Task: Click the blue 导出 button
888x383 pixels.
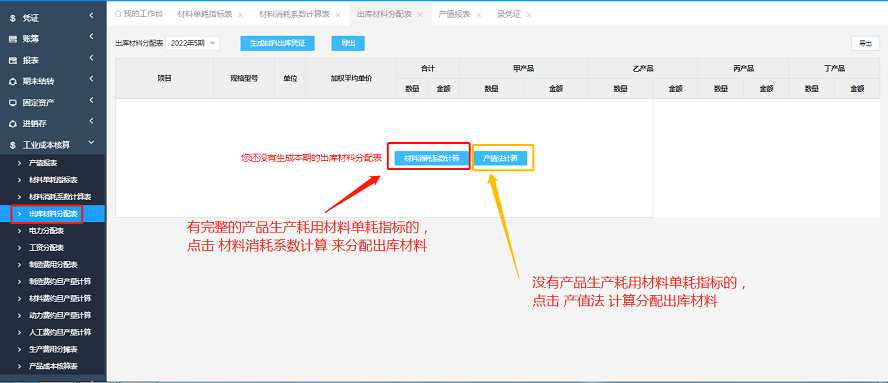Action: tap(348, 43)
